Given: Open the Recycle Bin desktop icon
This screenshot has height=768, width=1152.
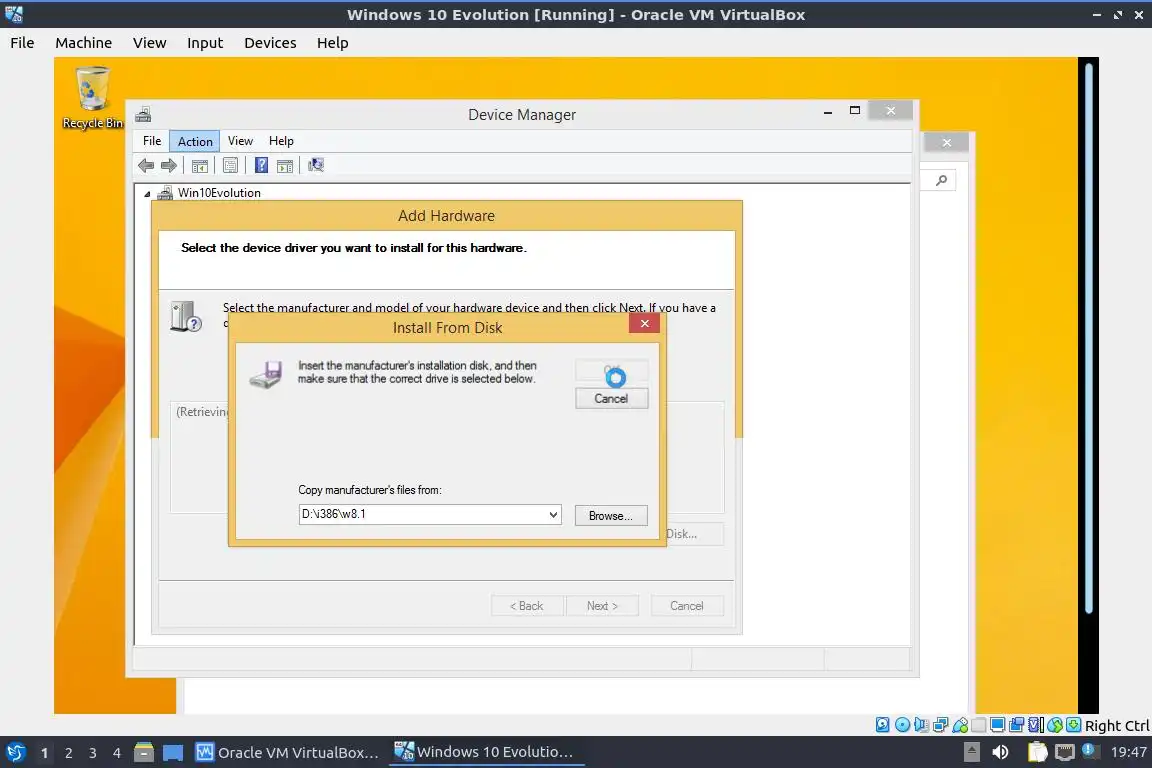Looking at the screenshot, I should pyautogui.click(x=93, y=98).
